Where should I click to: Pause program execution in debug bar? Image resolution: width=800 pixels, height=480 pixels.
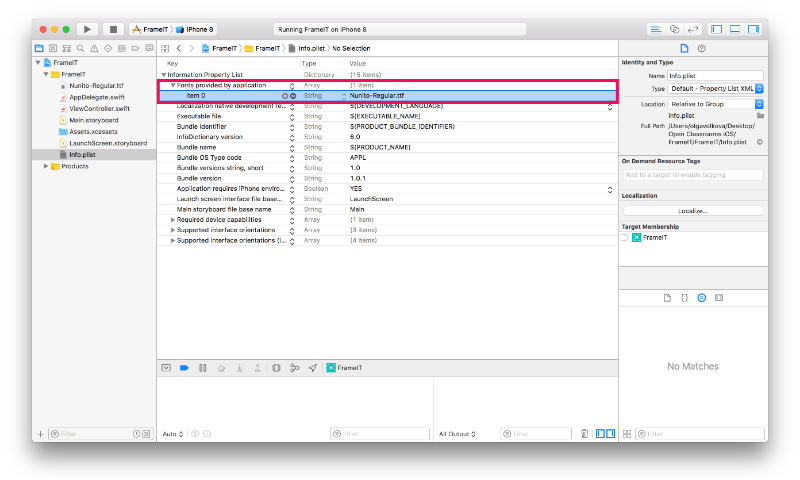pyautogui.click(x=203, y=368)
